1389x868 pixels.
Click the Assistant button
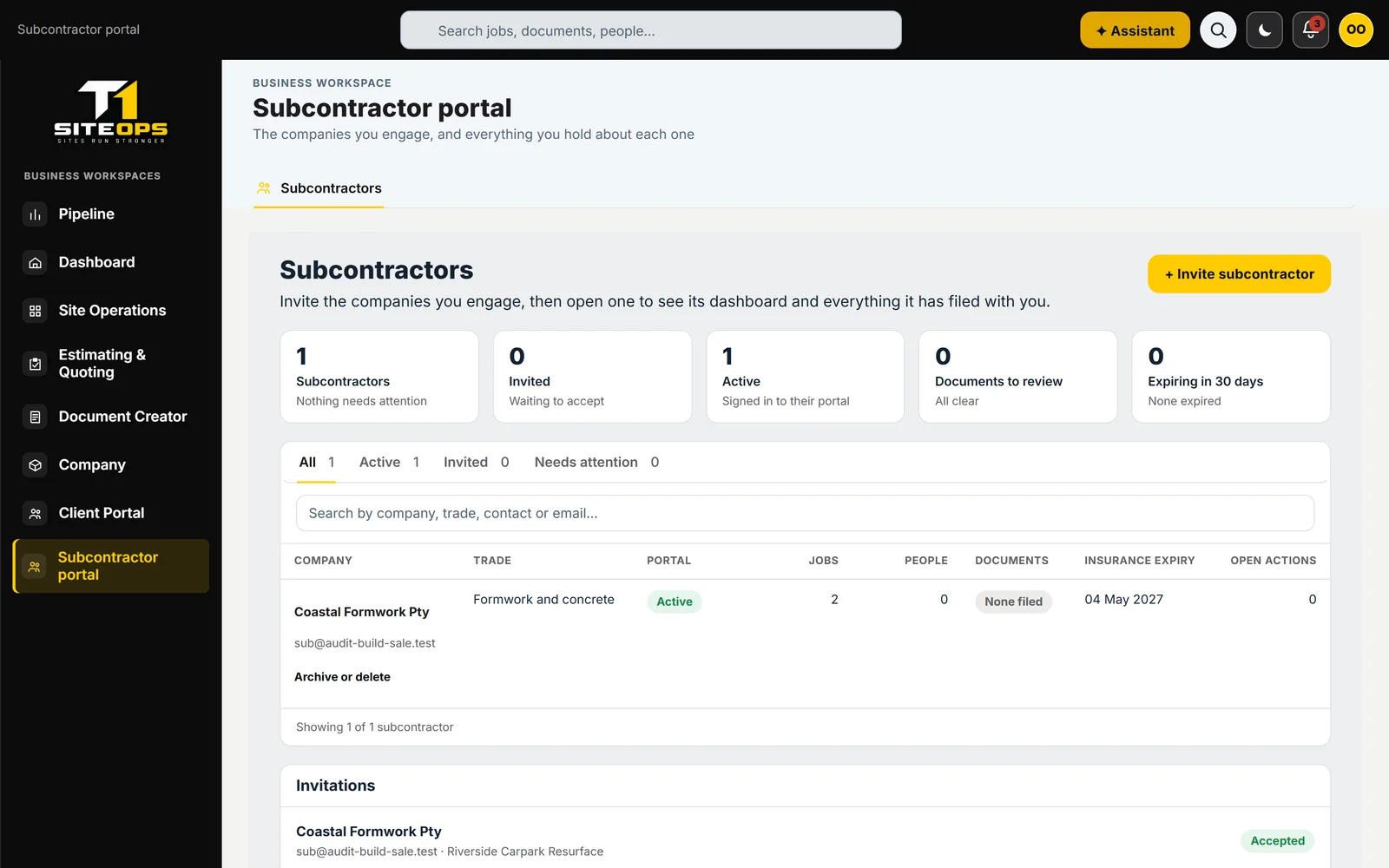click(x=1135, y=30)
